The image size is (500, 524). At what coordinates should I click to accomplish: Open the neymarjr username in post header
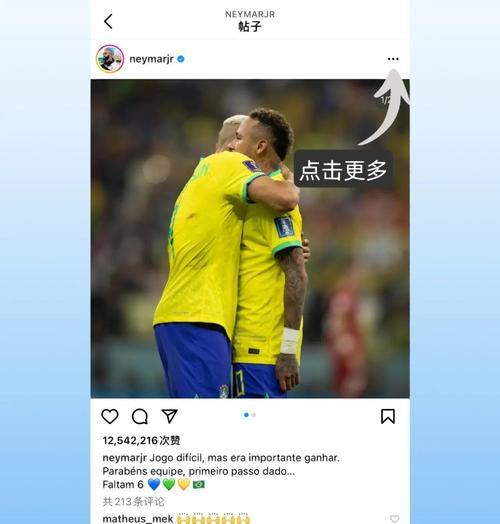(151, 59)
